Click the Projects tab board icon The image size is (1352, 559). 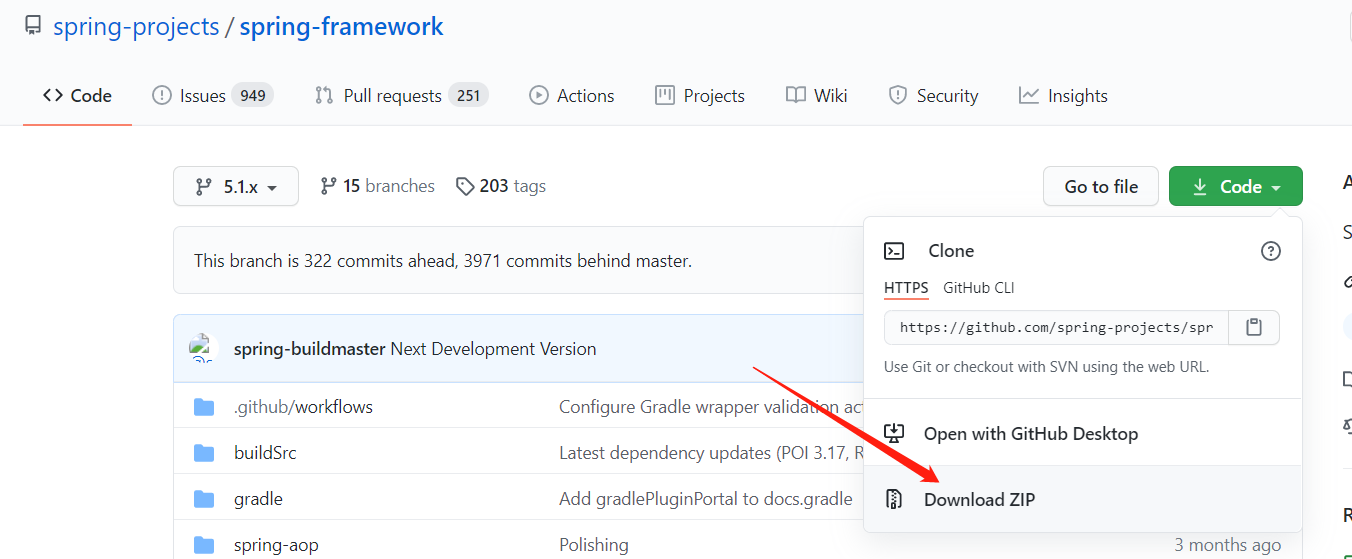point(665,96)
